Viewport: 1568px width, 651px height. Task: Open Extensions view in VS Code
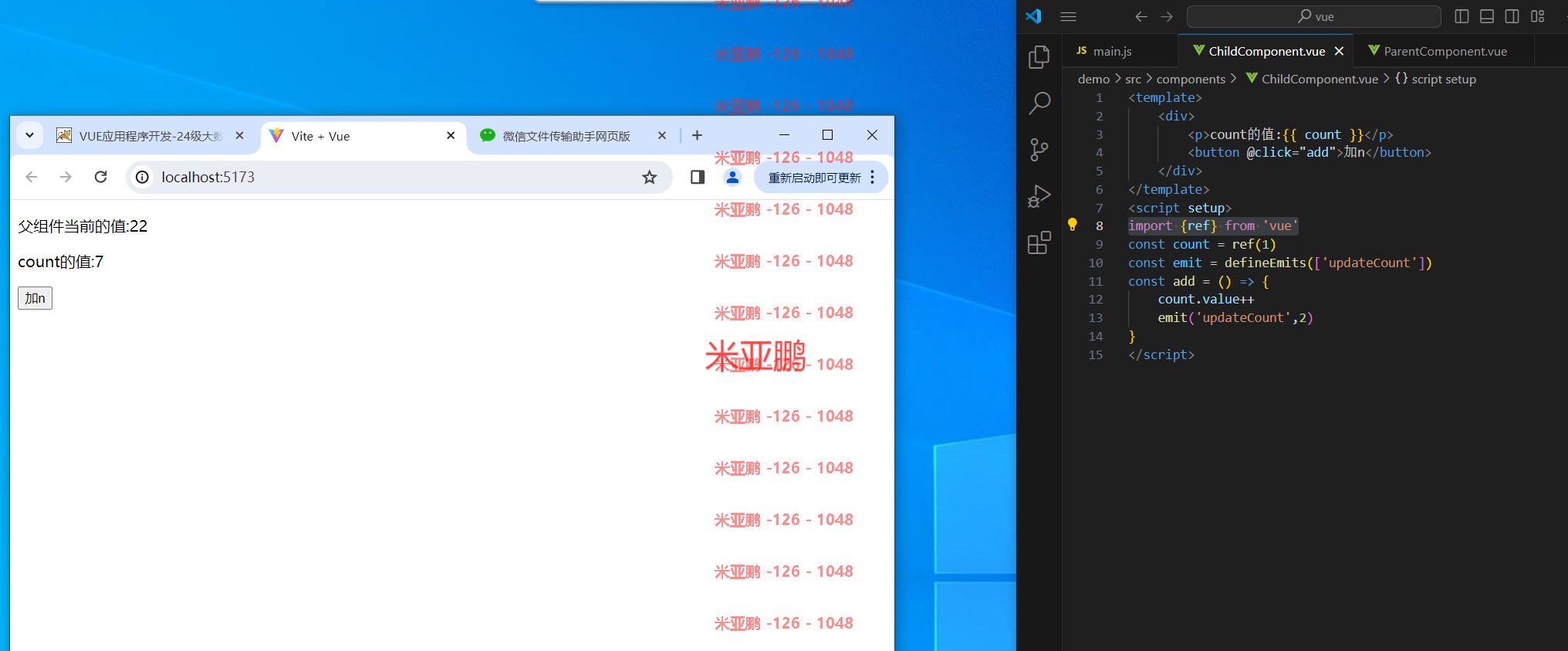click(x=1039, y=242)
